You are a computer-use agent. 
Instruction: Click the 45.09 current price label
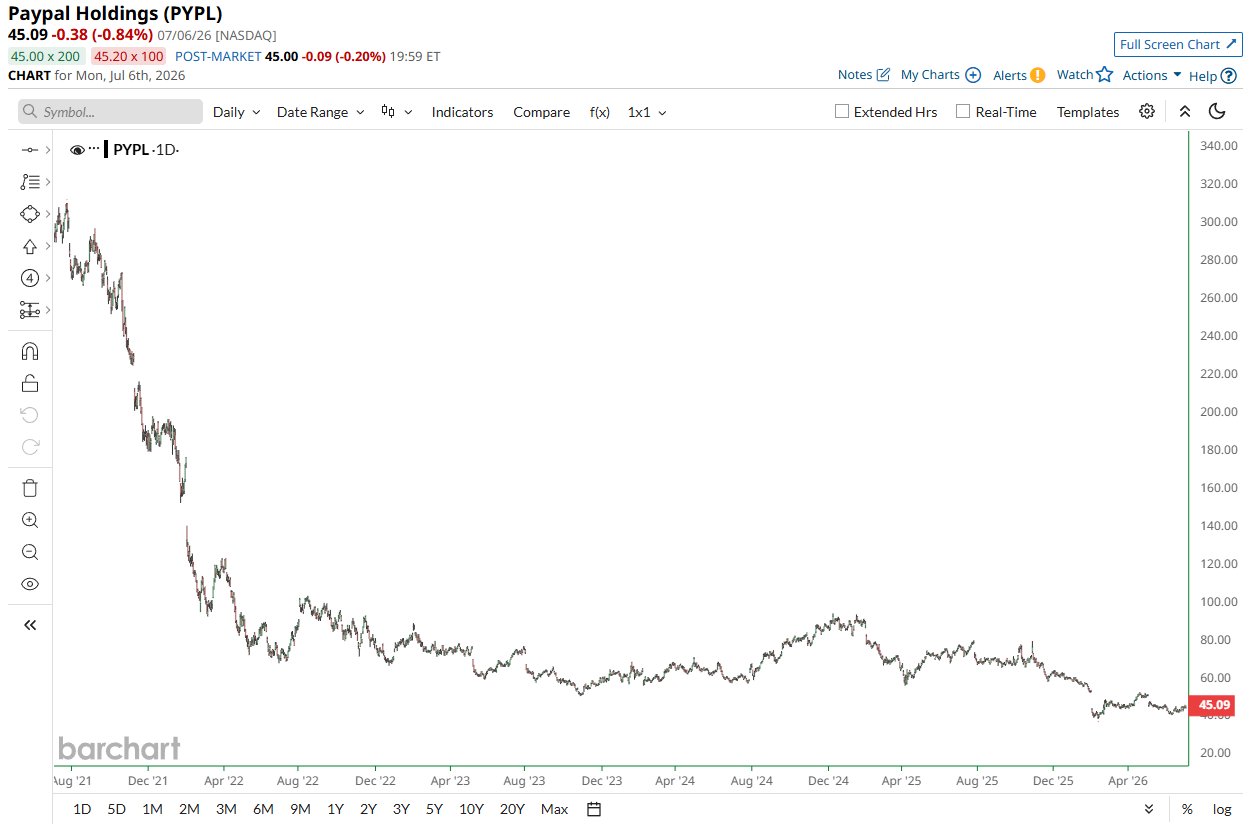coord(1210,706)
